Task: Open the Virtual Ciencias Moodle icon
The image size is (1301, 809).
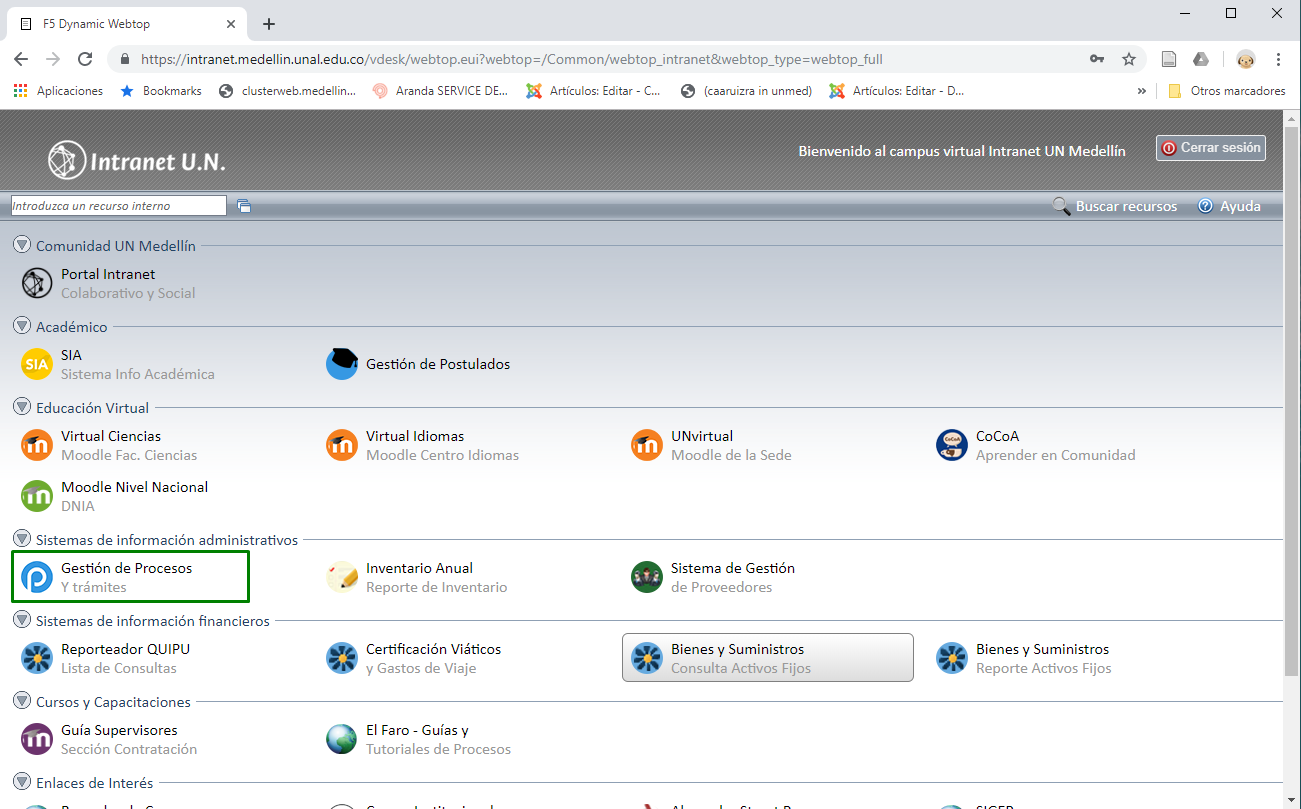Action: (x=37, y=446)
